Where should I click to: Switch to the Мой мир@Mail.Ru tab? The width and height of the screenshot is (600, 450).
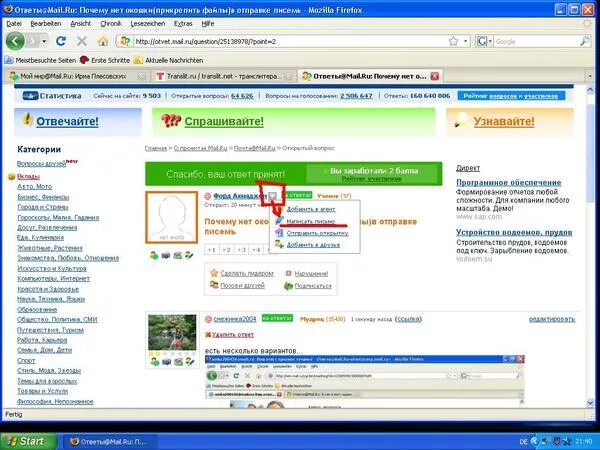coord(73,76)
